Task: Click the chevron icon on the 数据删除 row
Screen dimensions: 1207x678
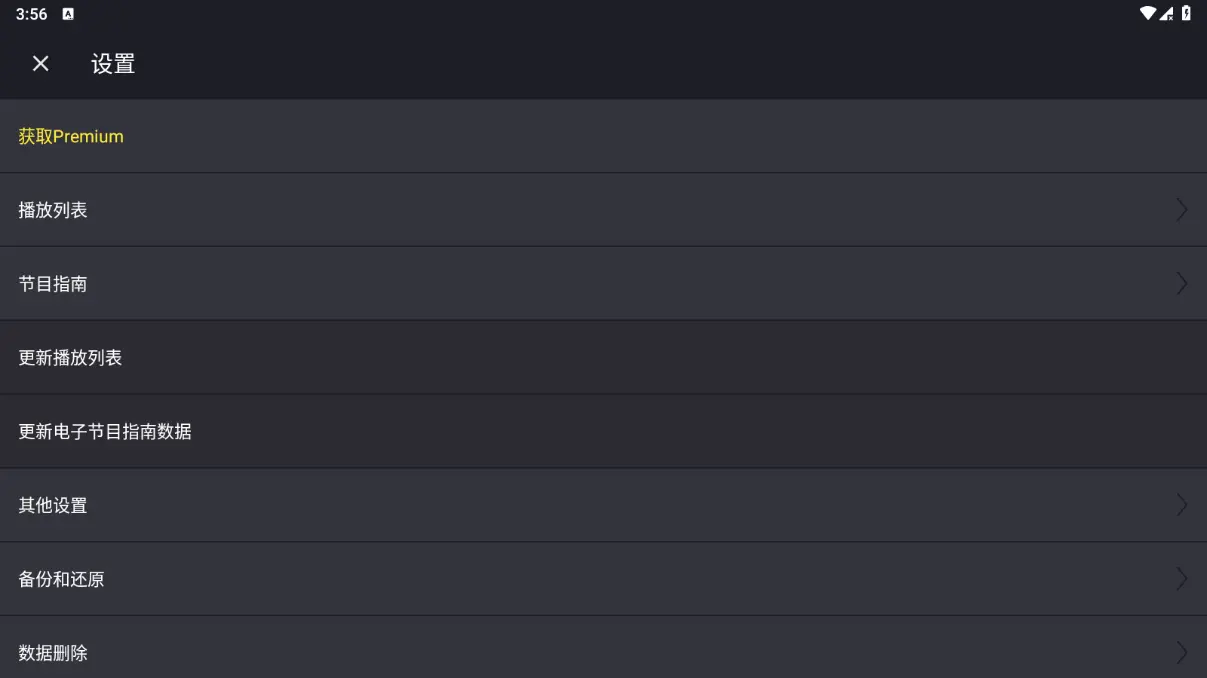Action: (x=1182, y=653)
